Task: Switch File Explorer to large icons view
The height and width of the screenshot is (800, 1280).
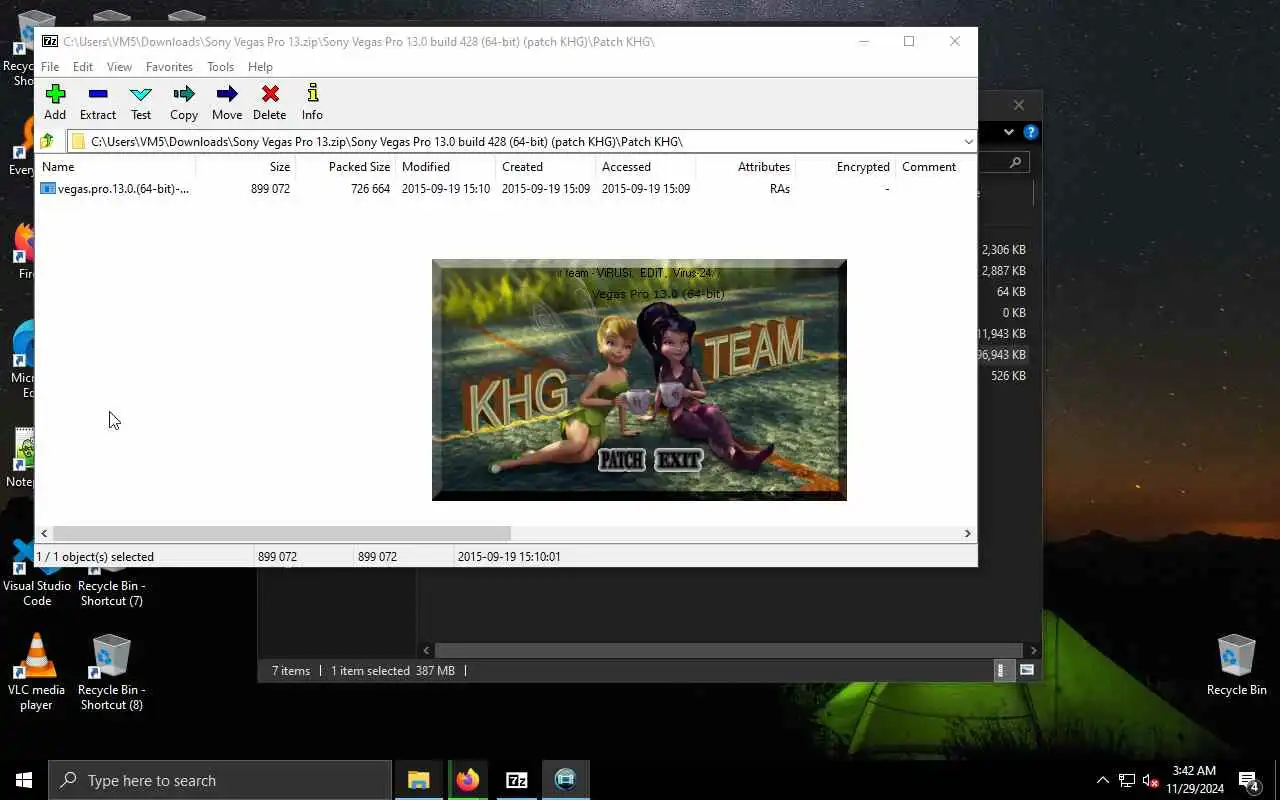Action: pos(1027,671)
